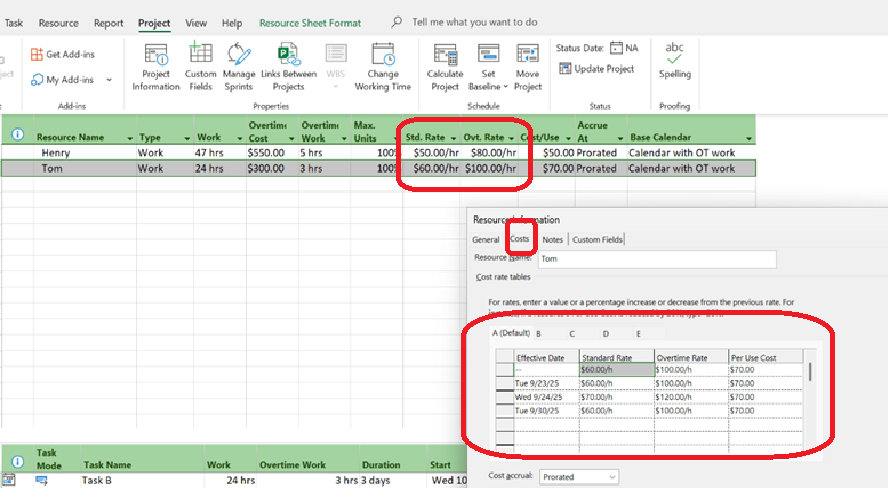Open My Add-ins

[x=62, y=80]
